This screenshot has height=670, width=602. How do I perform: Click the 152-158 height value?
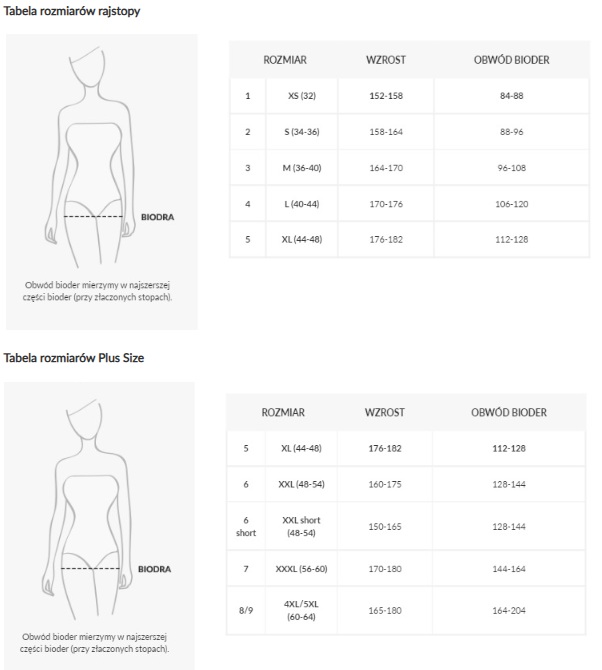click(x=386, y=96)
